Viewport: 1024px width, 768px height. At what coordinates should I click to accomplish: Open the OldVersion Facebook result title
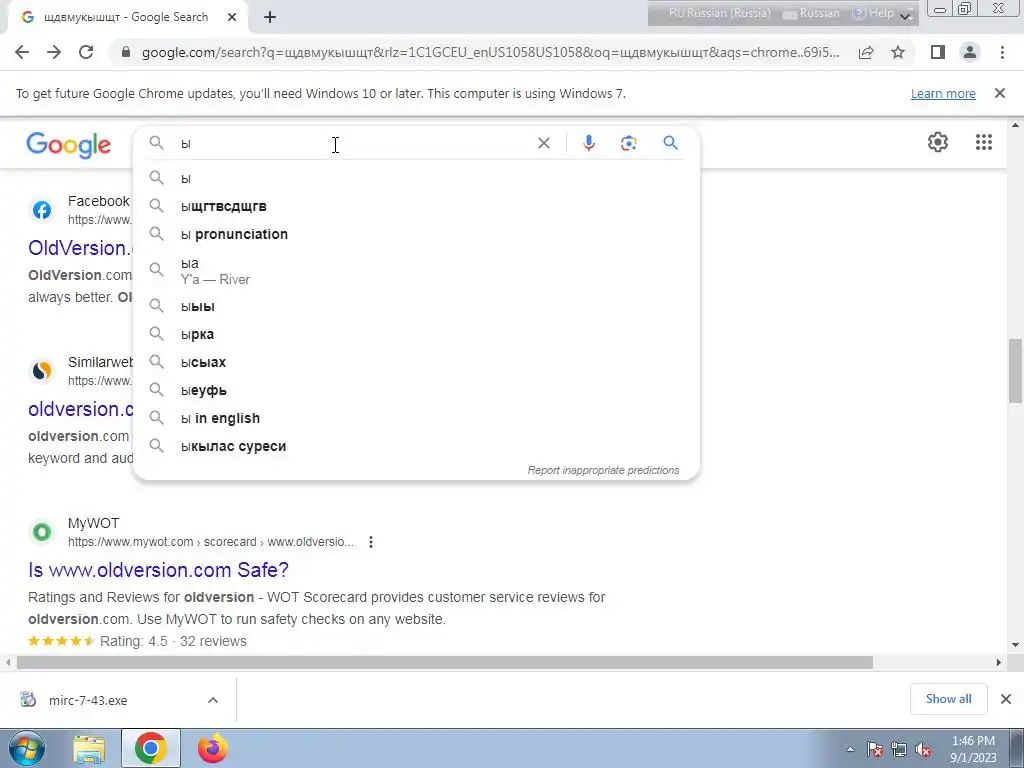tap(80, 248)
